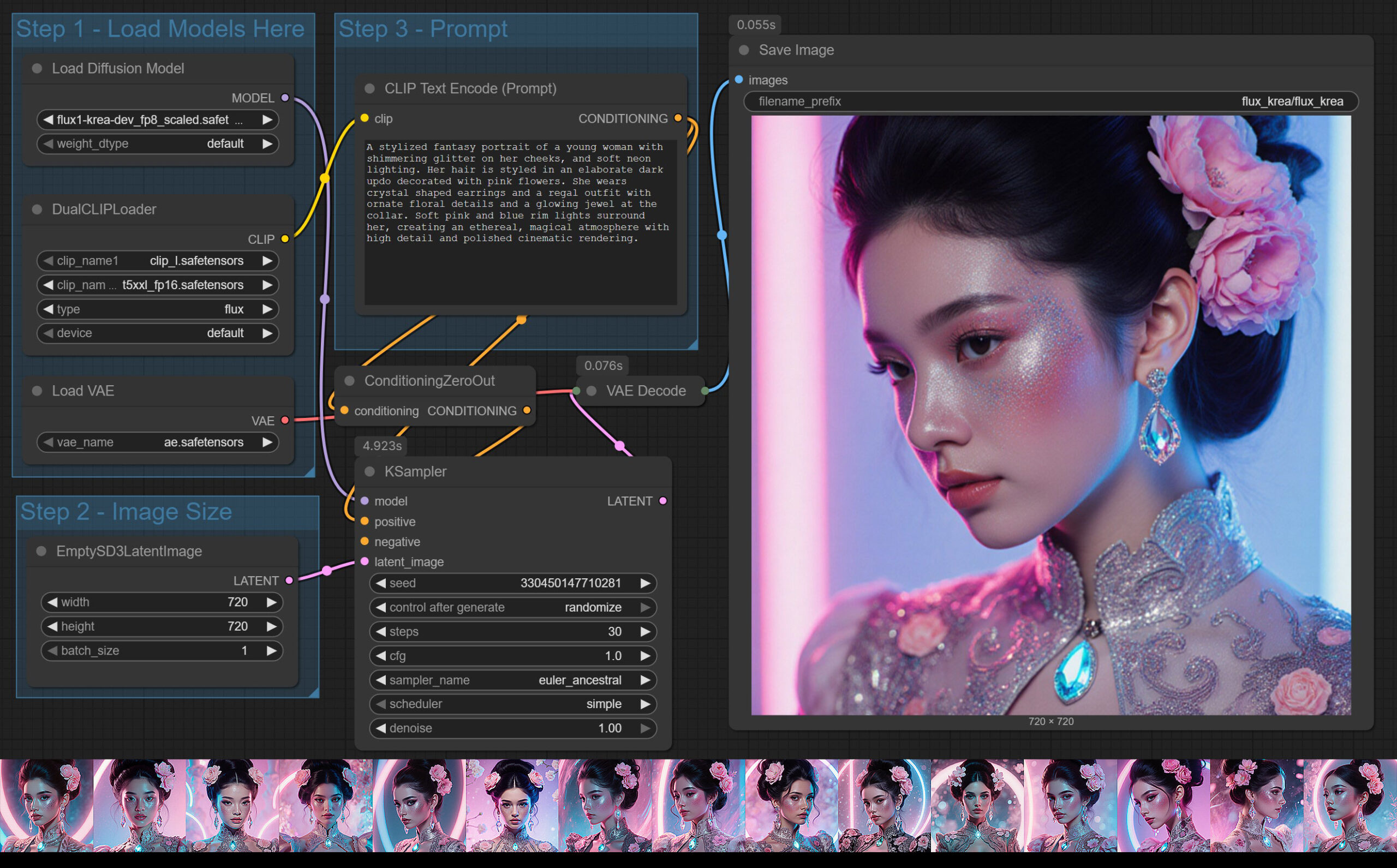Click the LATENT output port on KSampler
The image size is (1397, 868).
click(664, 501)
